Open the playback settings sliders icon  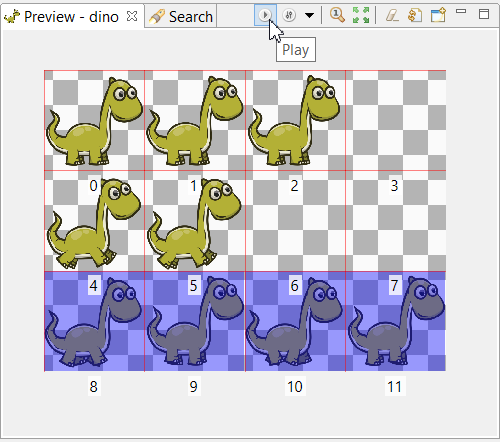pos(289,15)
